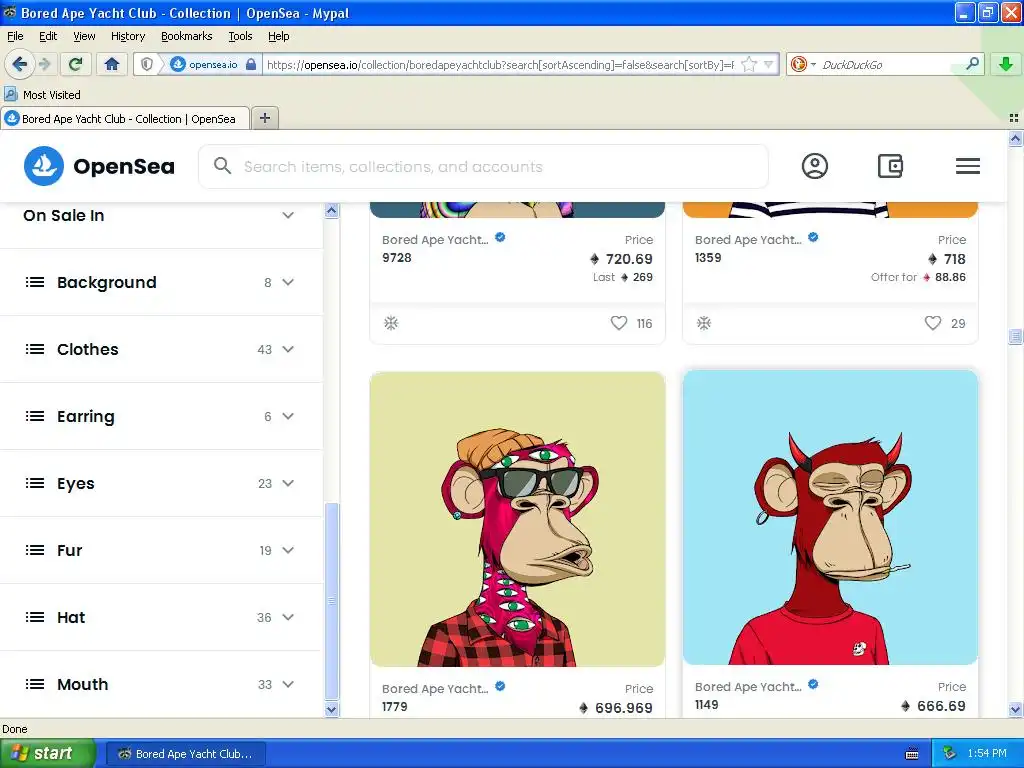
Task: Open the Edit menu
Action: [x=48, y=37]
